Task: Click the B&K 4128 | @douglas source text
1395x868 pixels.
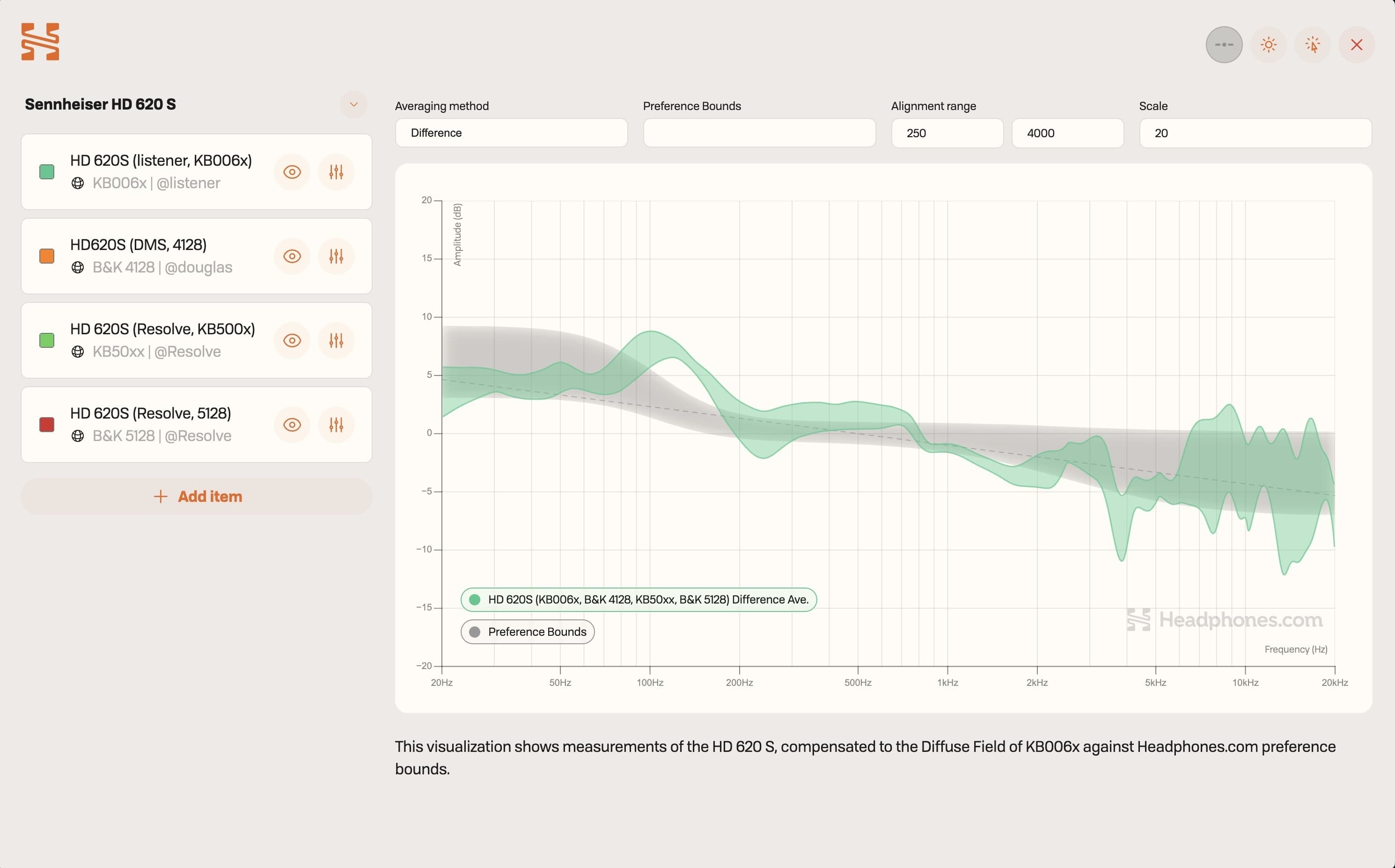Action: [x=162, y=267]
